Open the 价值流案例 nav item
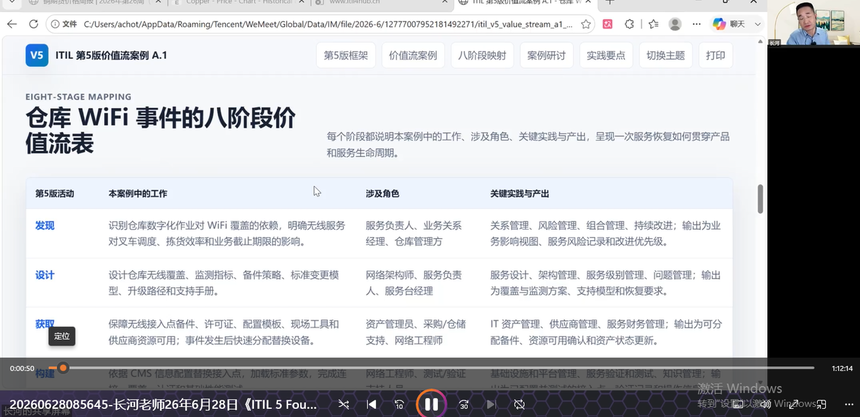This screenshot has height=417, width=860. click(413, 55)
